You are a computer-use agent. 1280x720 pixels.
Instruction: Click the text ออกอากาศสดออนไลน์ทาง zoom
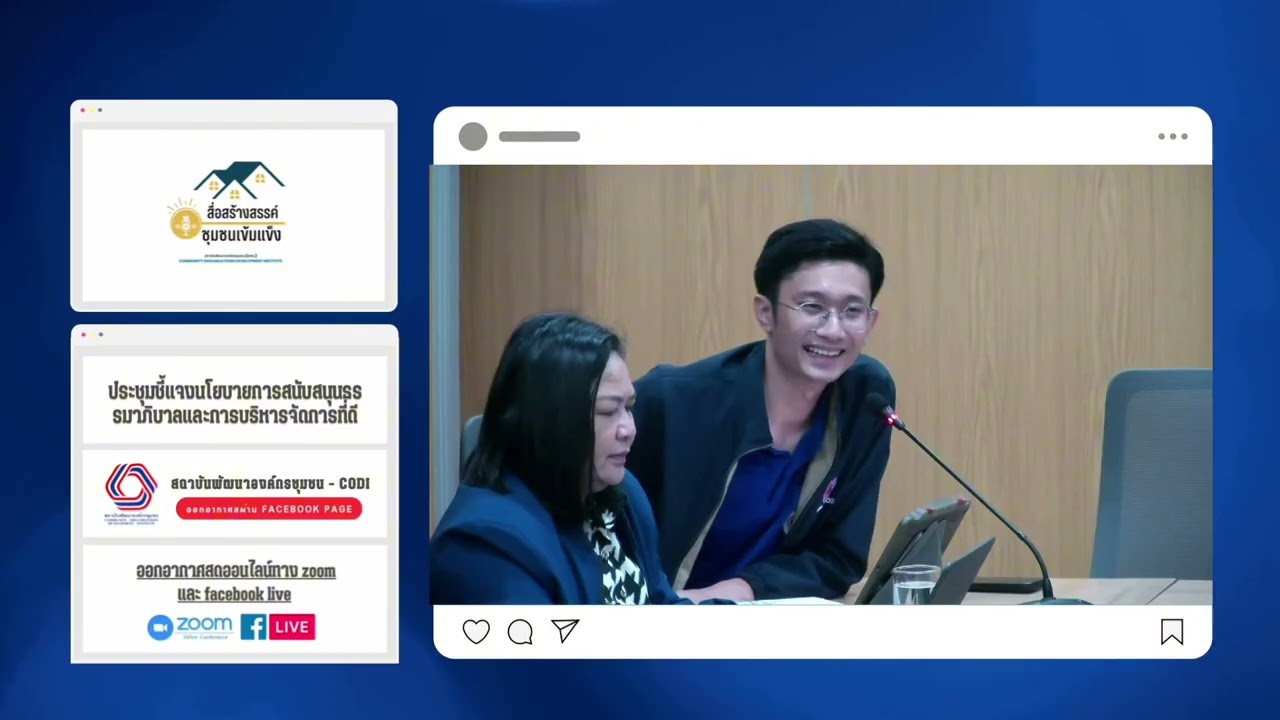click(x=236, y=571)
